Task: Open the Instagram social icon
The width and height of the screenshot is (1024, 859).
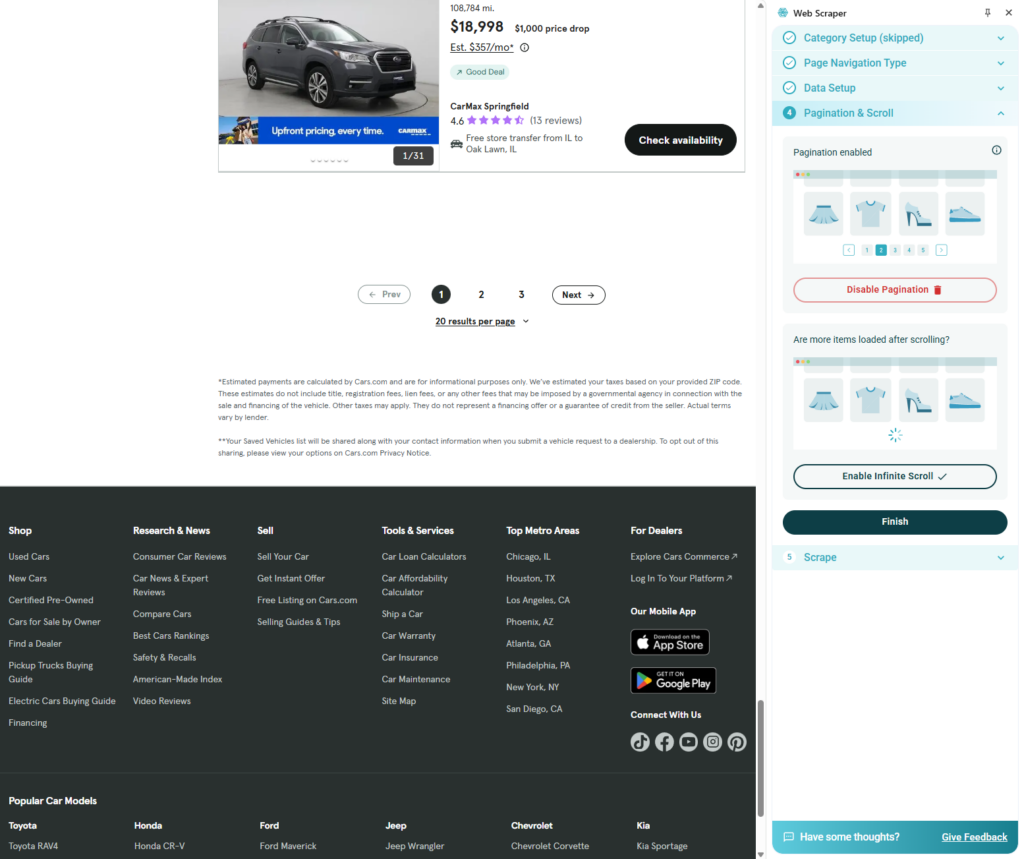Action: tap(712, 742)
